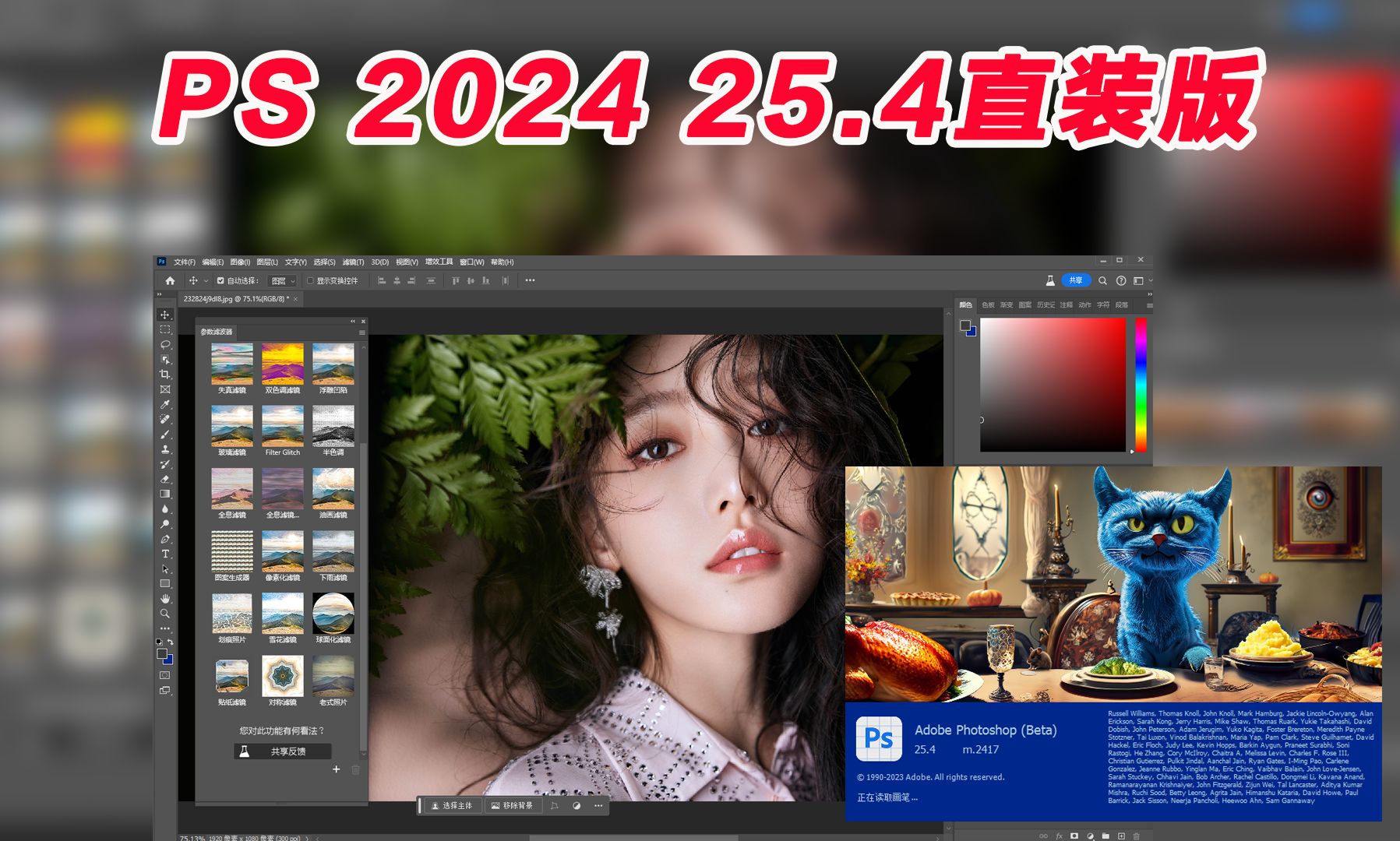Open the 参数滤波器 panel flyout menu
The height and width of the screenshot is (841, 1400).
click(x=361, y=333)
